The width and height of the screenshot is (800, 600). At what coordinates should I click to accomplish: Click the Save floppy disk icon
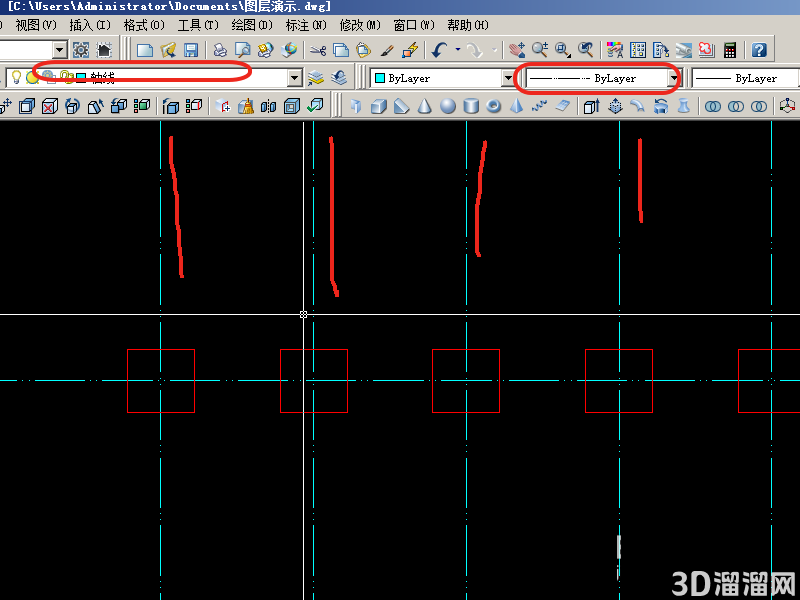191,50
